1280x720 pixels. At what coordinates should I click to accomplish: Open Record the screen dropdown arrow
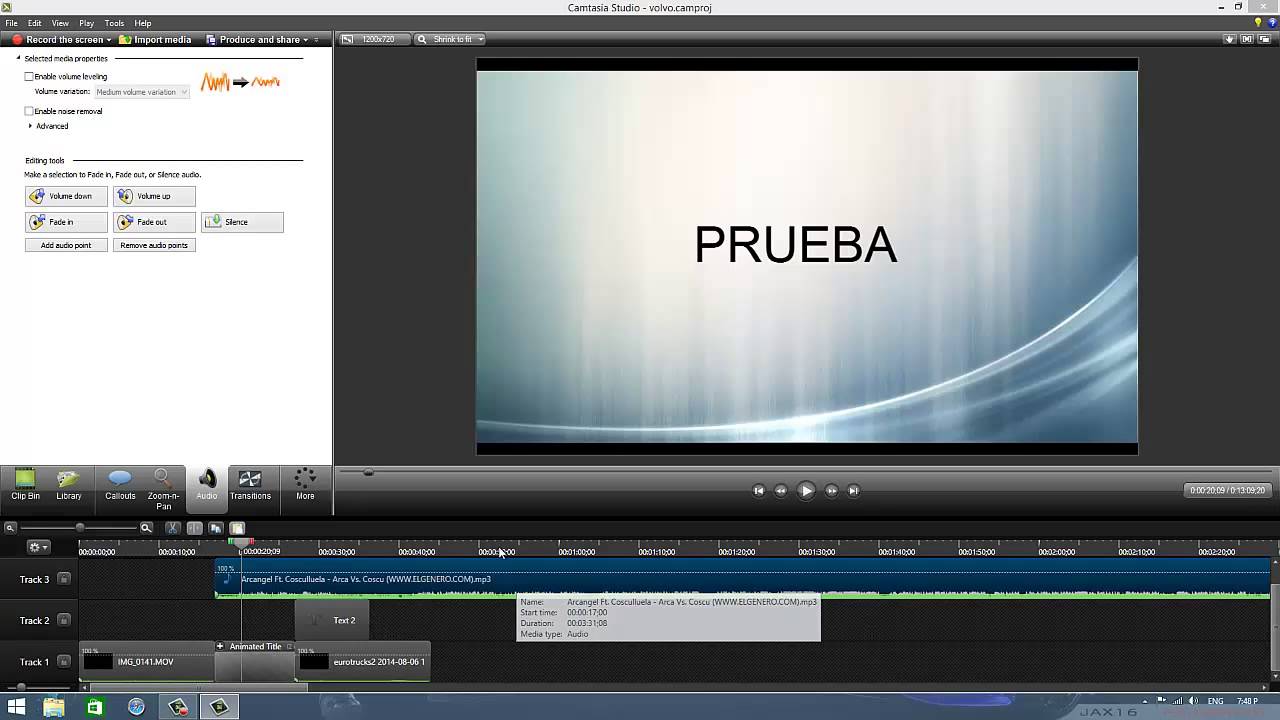coord(109,40)
